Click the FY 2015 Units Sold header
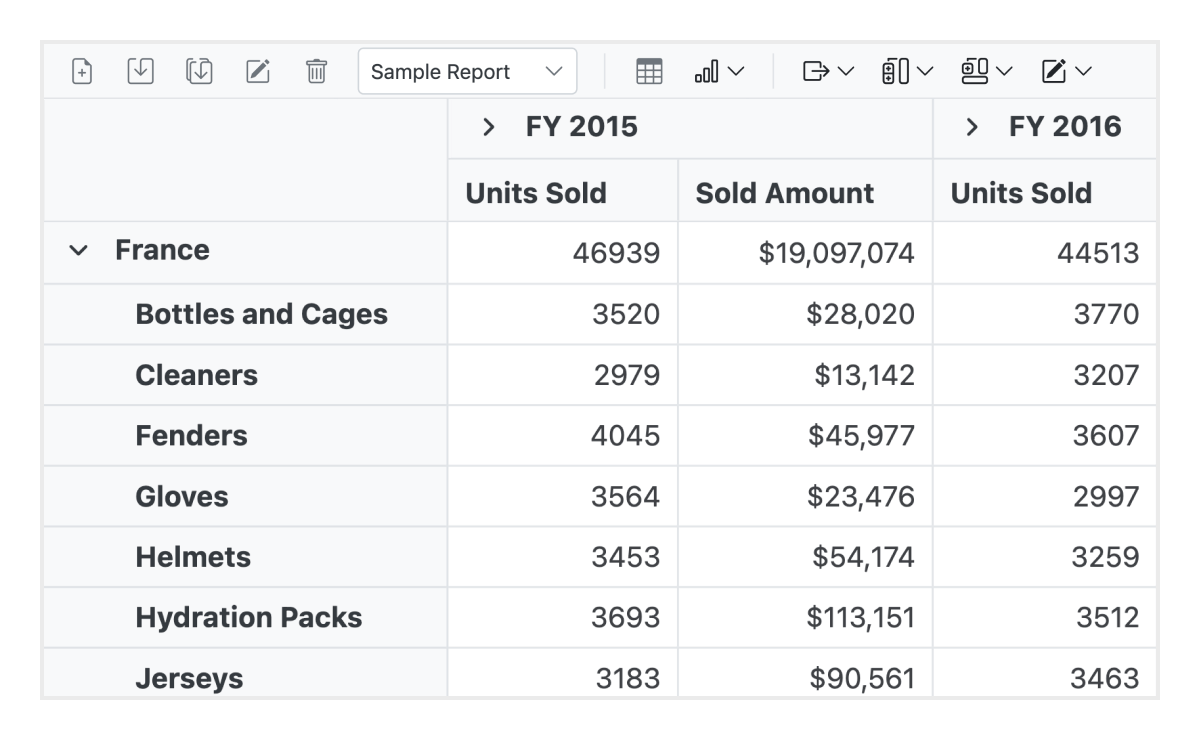 tap(536, 193)
